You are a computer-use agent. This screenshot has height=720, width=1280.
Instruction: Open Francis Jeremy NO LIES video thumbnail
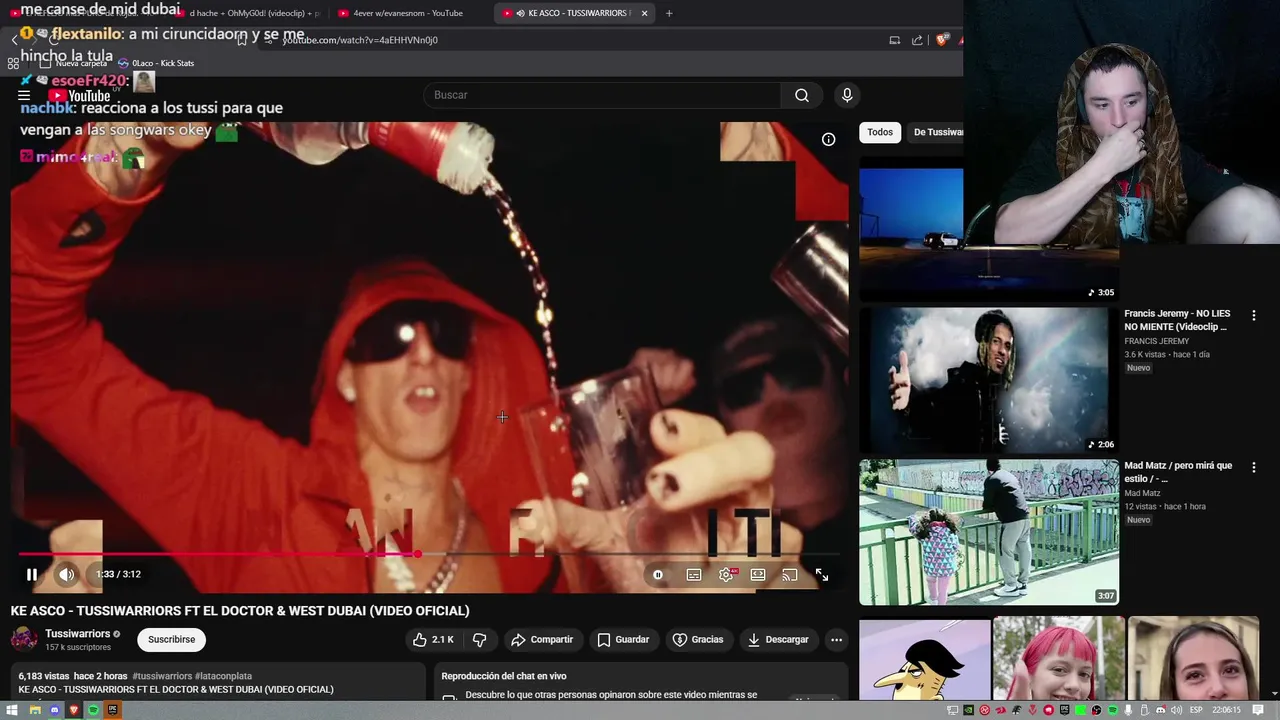coord(989,380)
